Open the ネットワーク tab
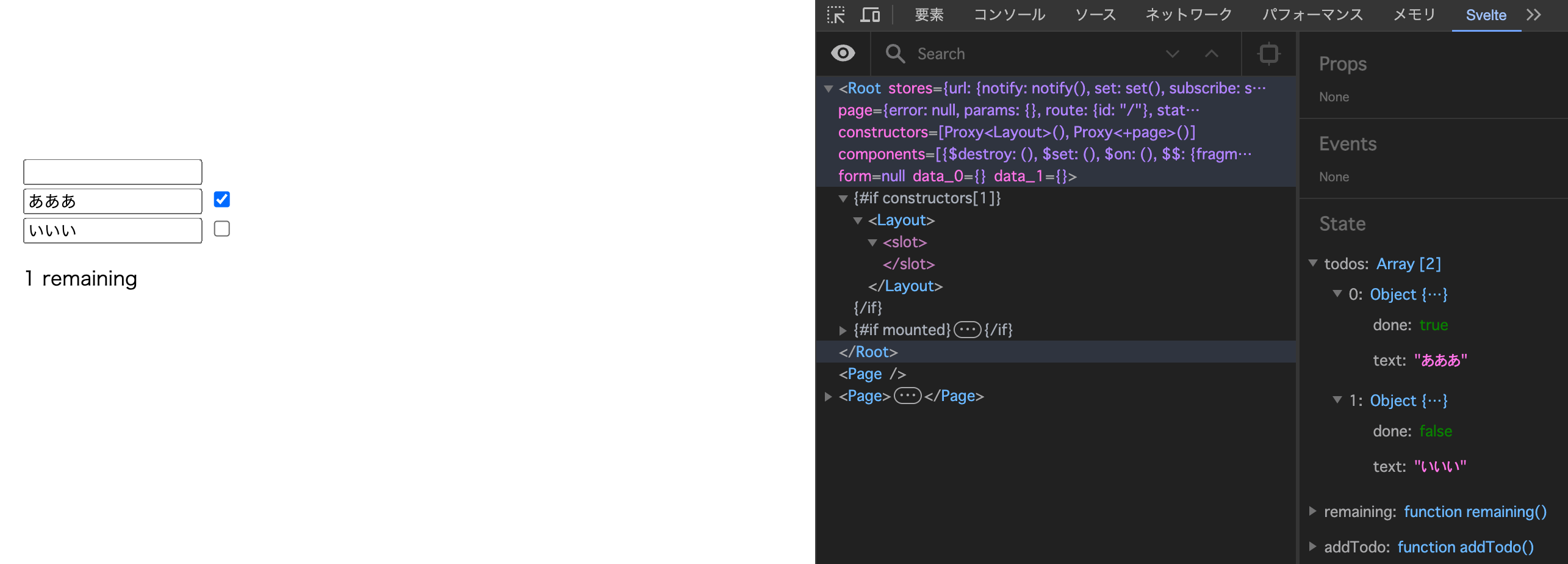This screenshot has height=564, width=1568. (1188, 15)
